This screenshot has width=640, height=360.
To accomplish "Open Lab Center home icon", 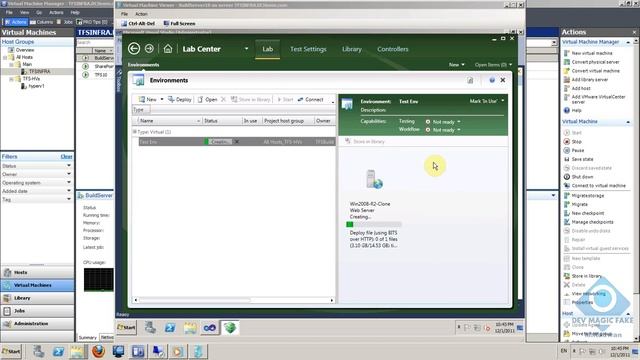I will [168, 49].
